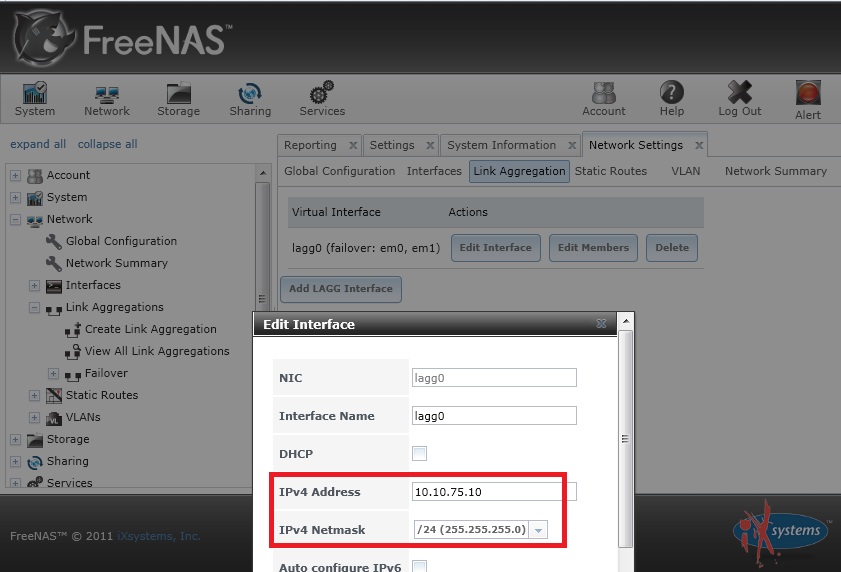Image resolution: width=841 pixels, height=572 pixels.
Task: Click the expand all link
Action: [x=38, y=144]
